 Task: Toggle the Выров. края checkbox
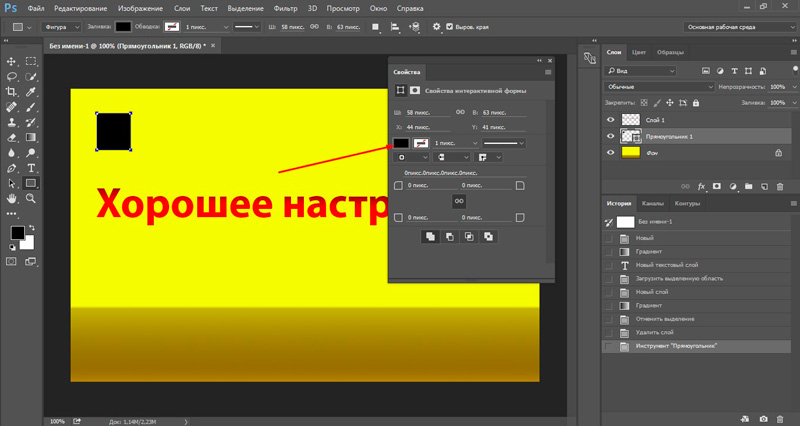coord(448,26)
